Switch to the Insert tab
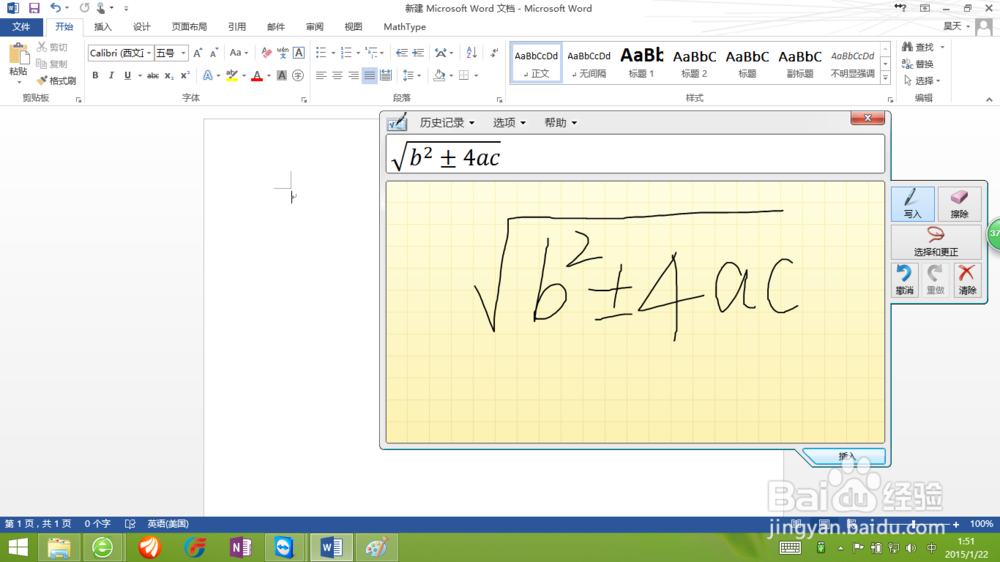The height and width of the screenshot is (562, 1000). tap(103, 27)
